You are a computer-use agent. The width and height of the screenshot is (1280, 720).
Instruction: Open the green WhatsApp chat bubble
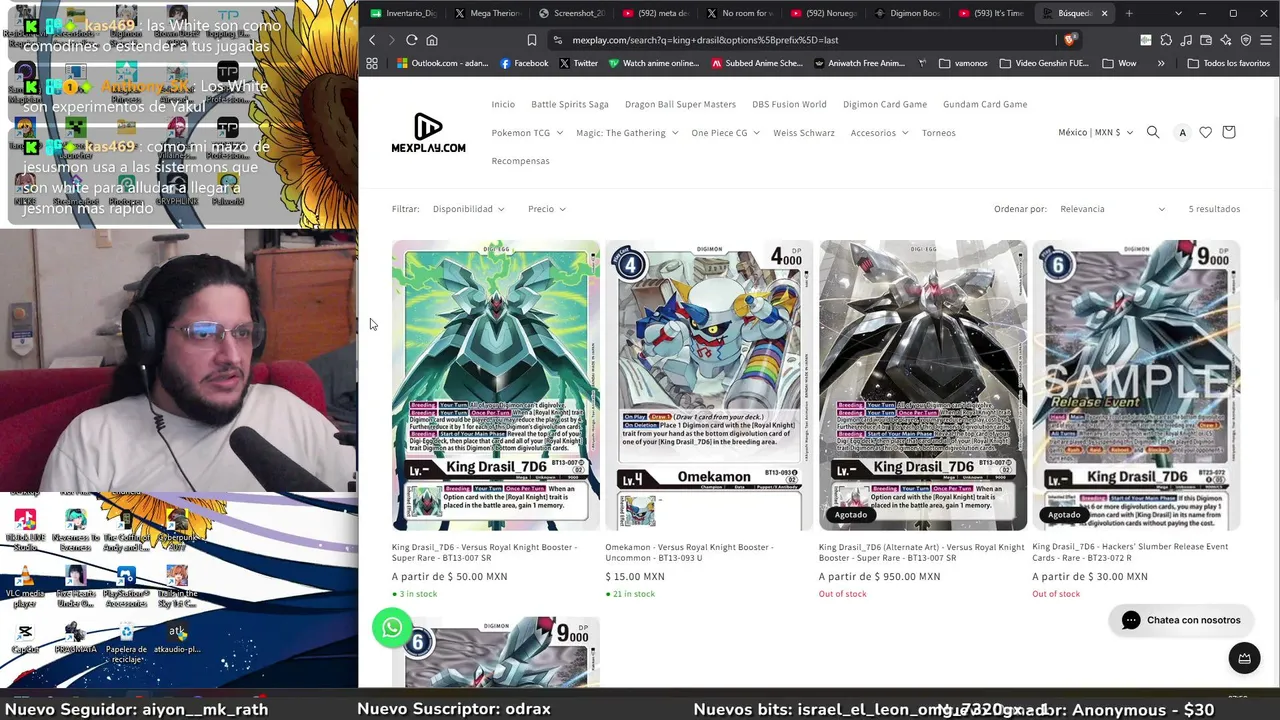pos(392,627)
